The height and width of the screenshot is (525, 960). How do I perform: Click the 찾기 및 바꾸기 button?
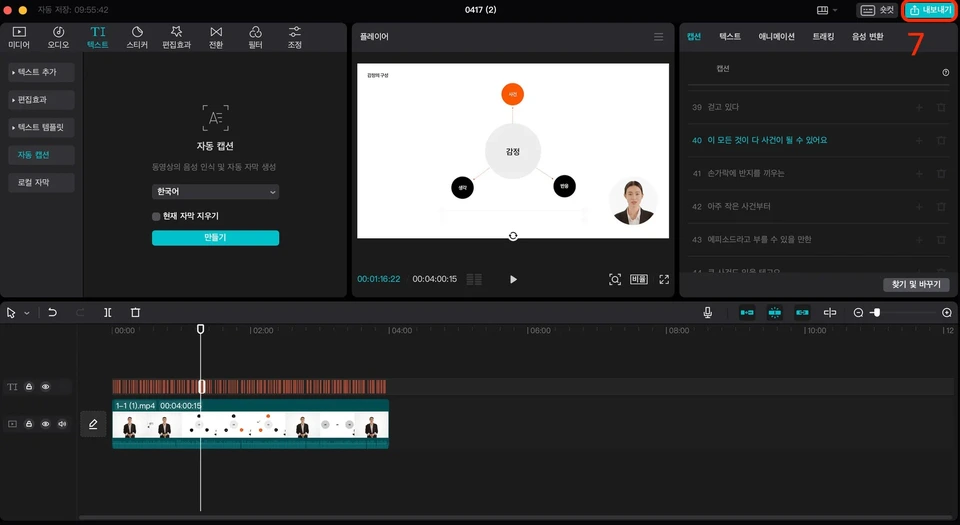916,285
